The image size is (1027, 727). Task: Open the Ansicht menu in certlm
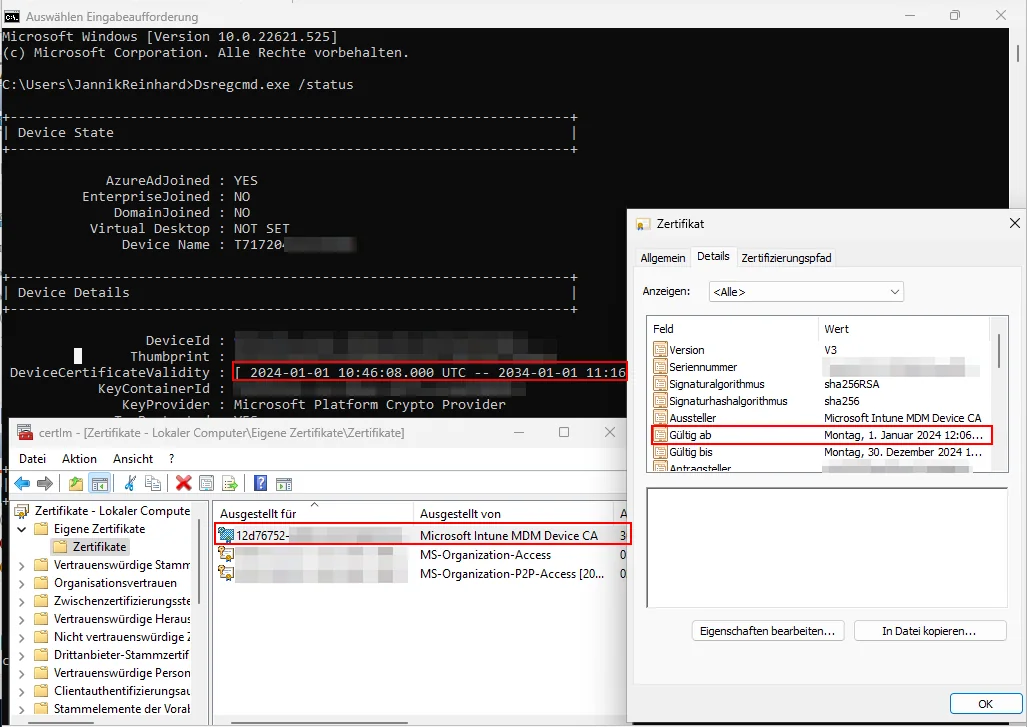[133, 459]
